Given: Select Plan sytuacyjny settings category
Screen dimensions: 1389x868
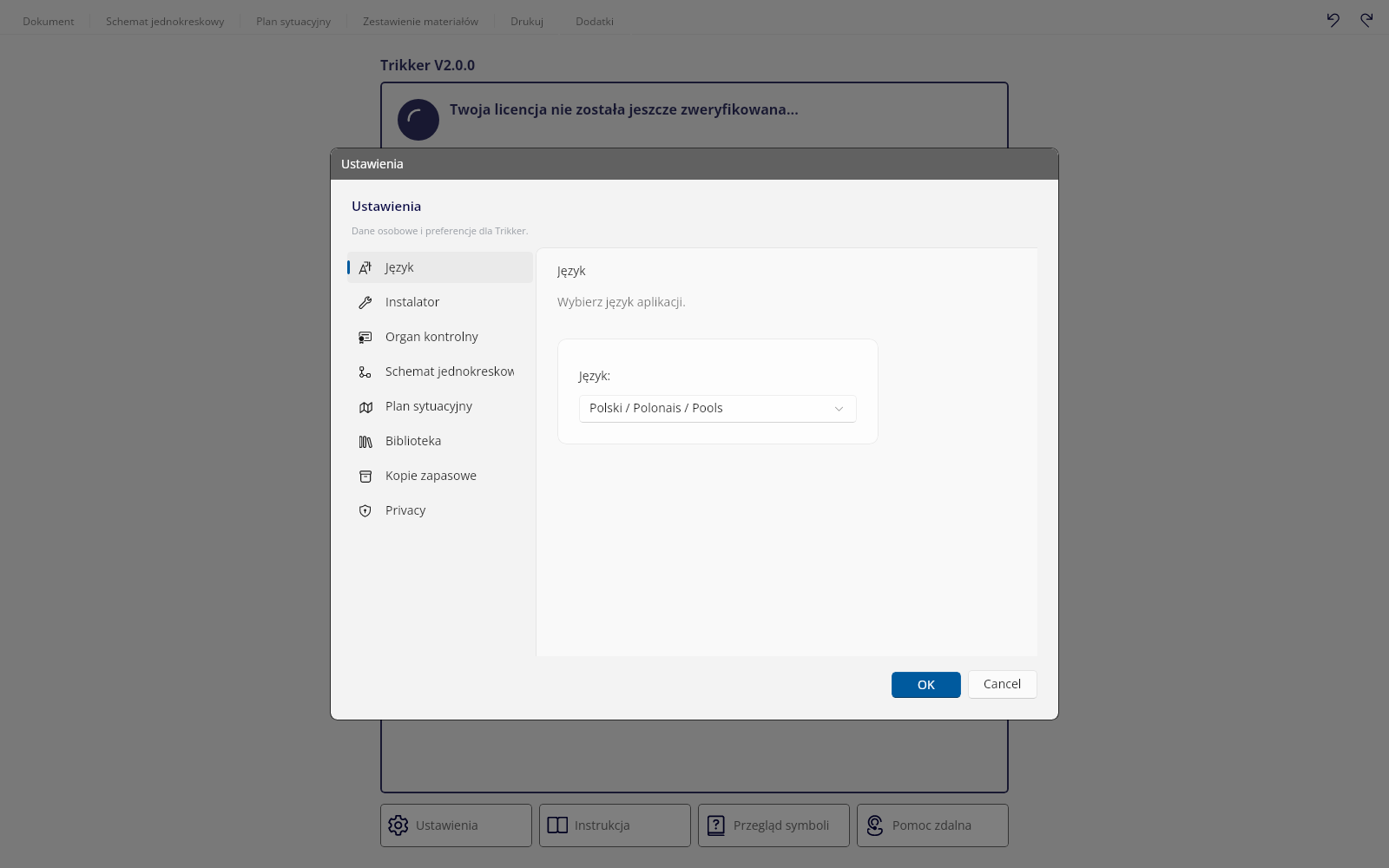Looking at the screenshot, I should click(440, 406).
